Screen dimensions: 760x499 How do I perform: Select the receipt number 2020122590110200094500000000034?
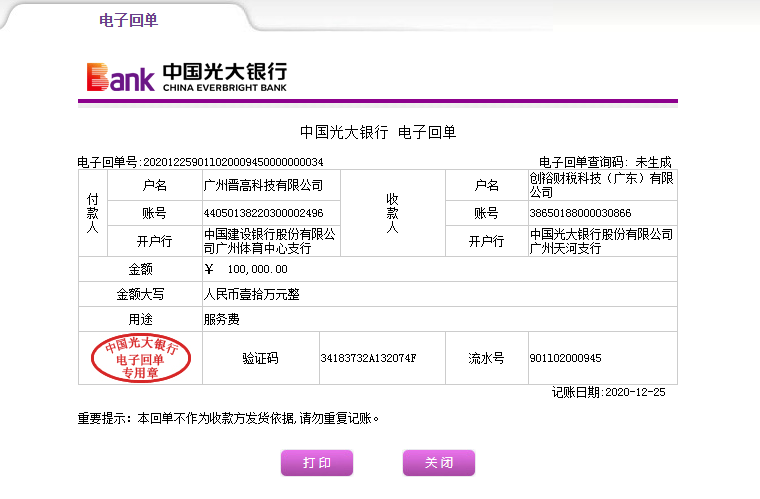pos(233,162)
